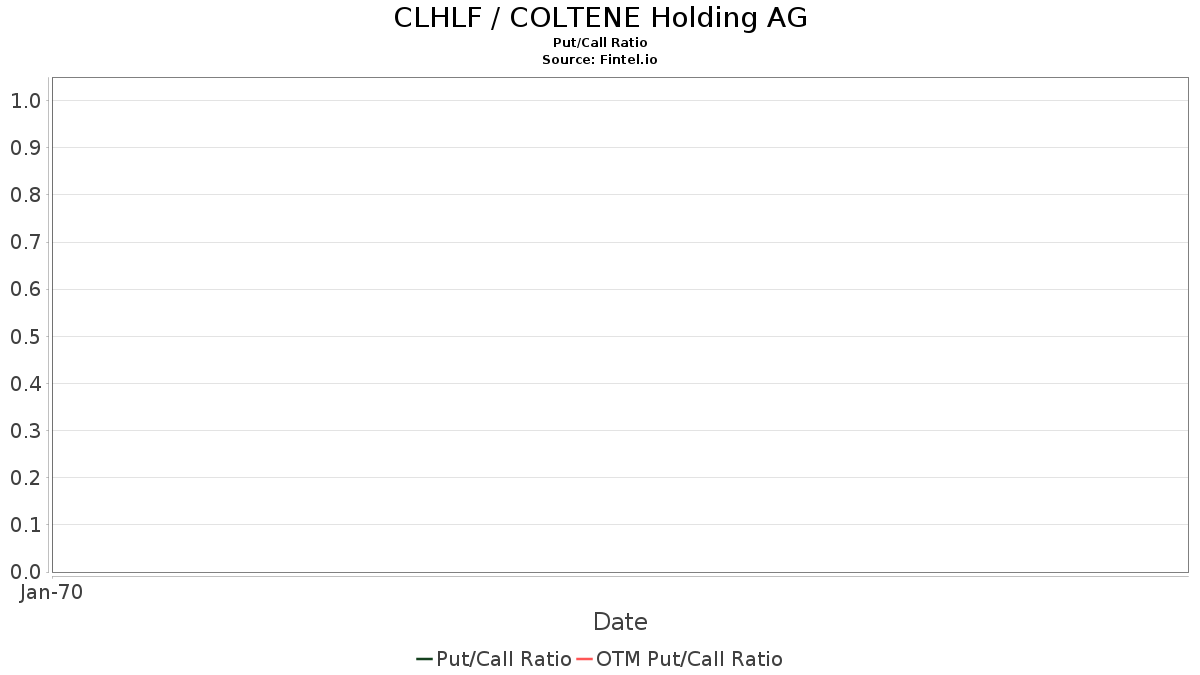Click the chart title CLHLF / COLTENE Holding AG
Viewport: 1200px width, 675px height.
(x=600, y=18)
